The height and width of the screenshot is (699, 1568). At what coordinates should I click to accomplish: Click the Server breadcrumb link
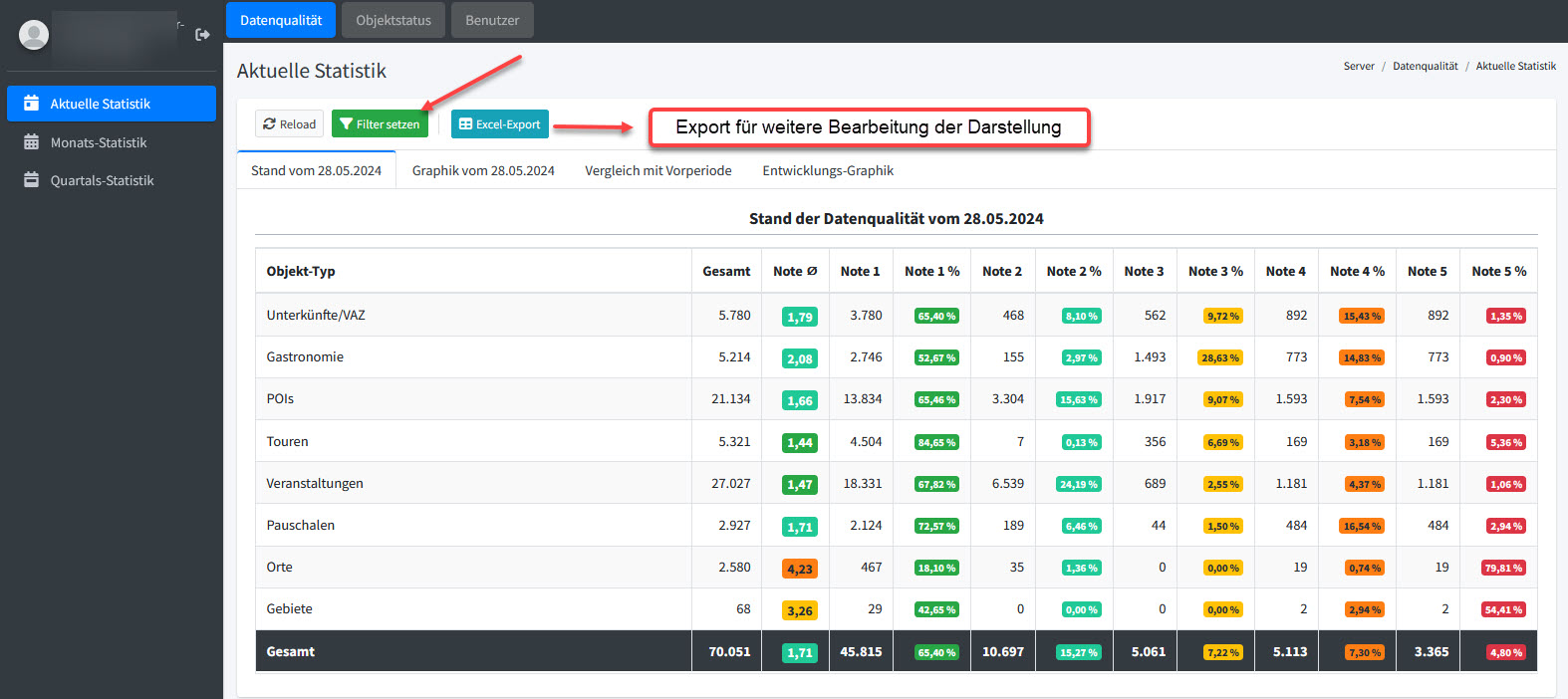1359,67
